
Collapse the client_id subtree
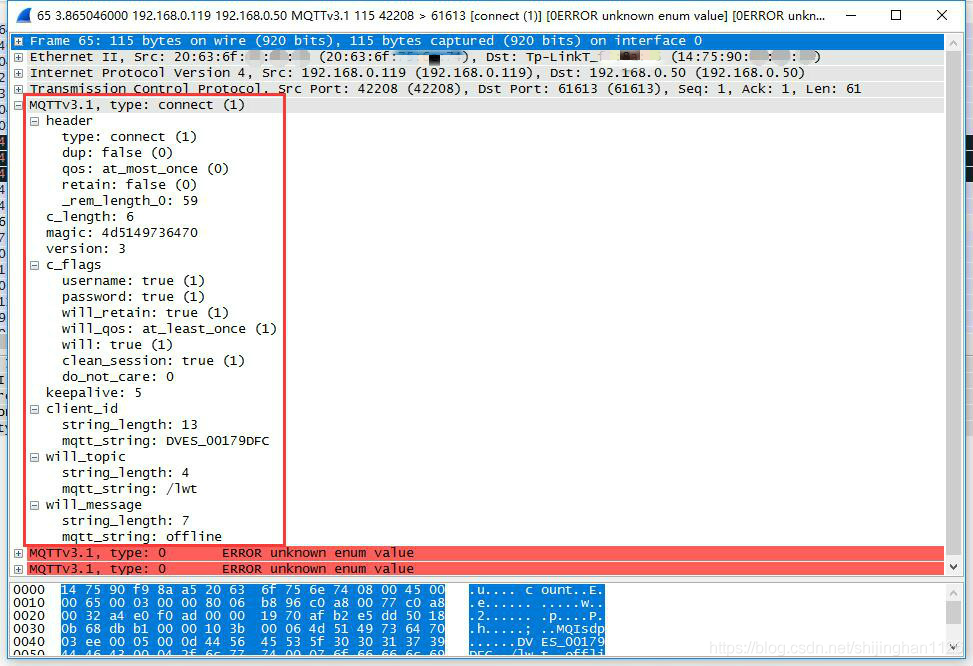pyautogui.click(x=35, y=409)
